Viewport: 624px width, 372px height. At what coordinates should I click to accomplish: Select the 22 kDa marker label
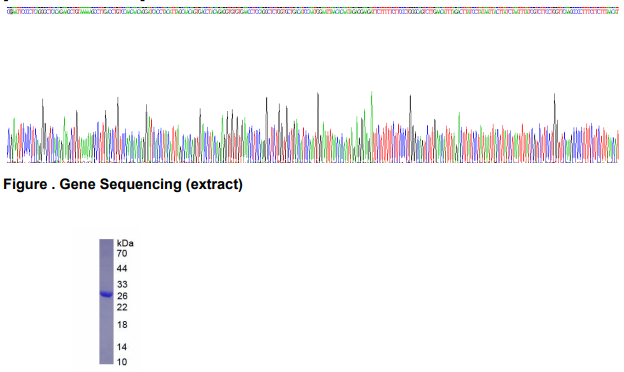point(122,307)
